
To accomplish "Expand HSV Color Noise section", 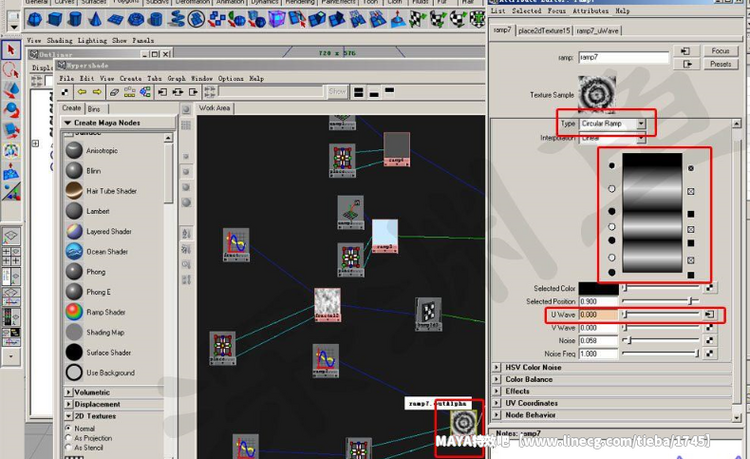I will click(x=496, y=367).
